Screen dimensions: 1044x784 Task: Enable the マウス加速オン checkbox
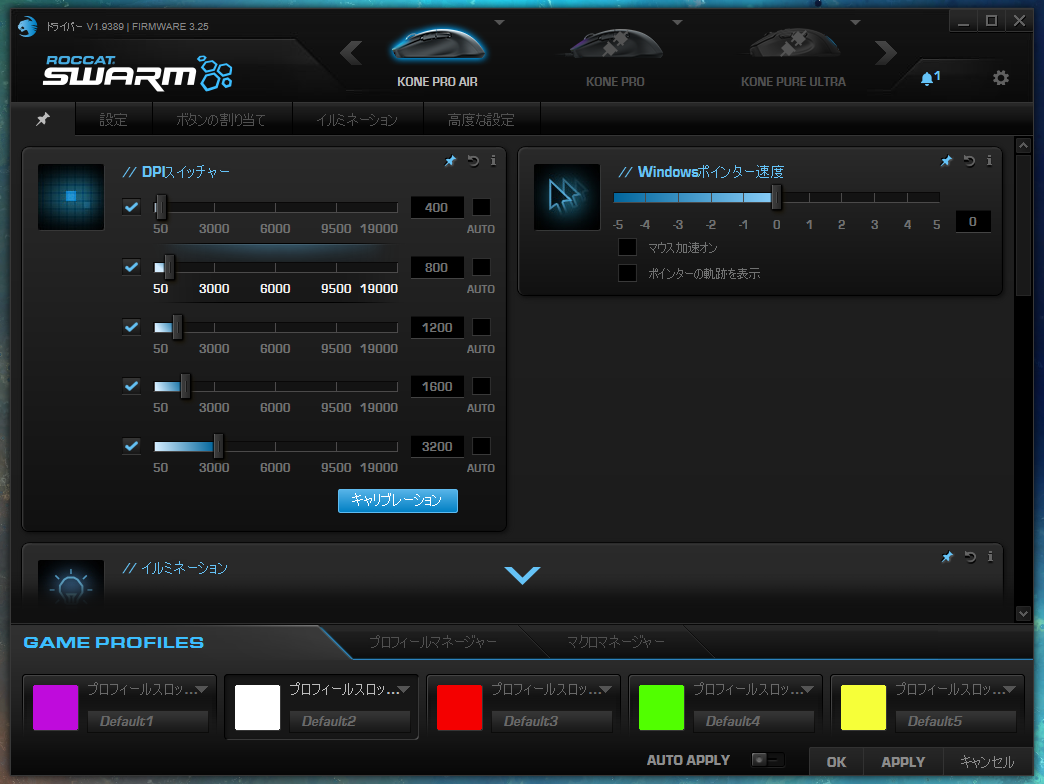(627, 248)
